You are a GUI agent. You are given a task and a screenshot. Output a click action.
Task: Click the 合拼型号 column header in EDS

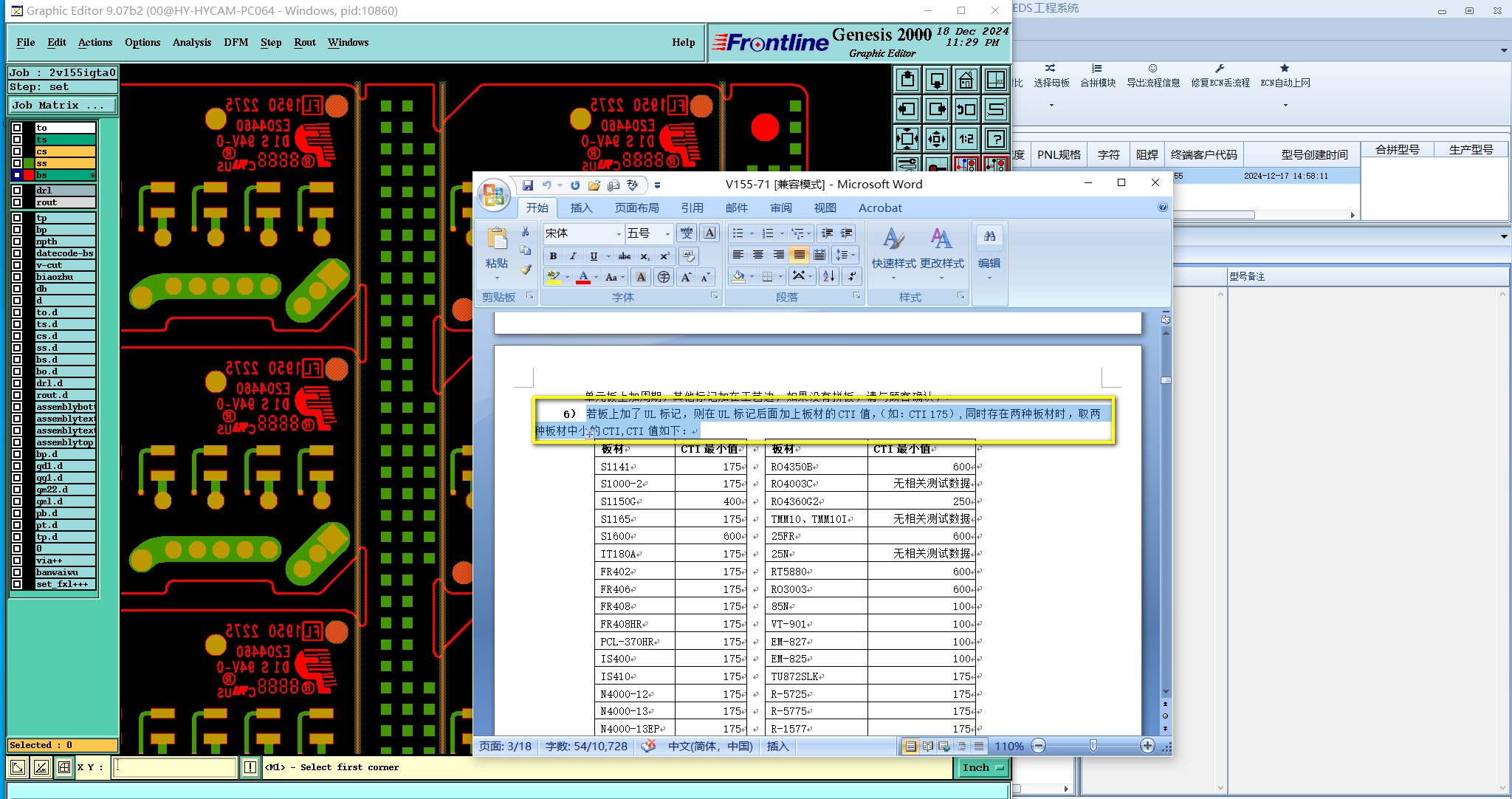(1397, 149)
